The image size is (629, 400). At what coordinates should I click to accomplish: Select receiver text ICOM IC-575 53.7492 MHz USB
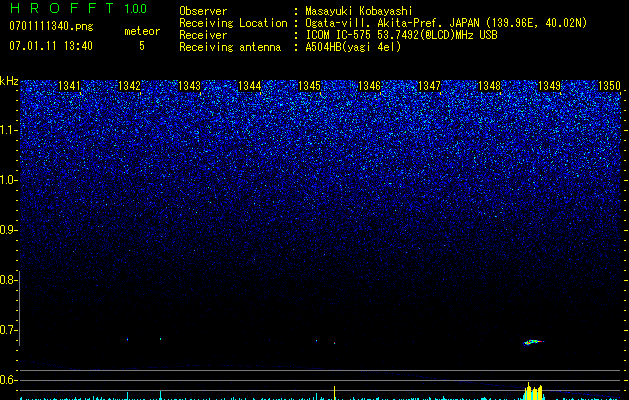point(401,35)
